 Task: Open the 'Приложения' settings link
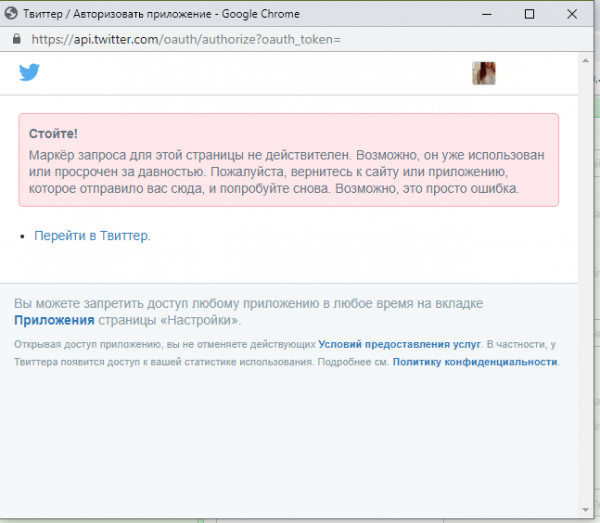point(54,320)
